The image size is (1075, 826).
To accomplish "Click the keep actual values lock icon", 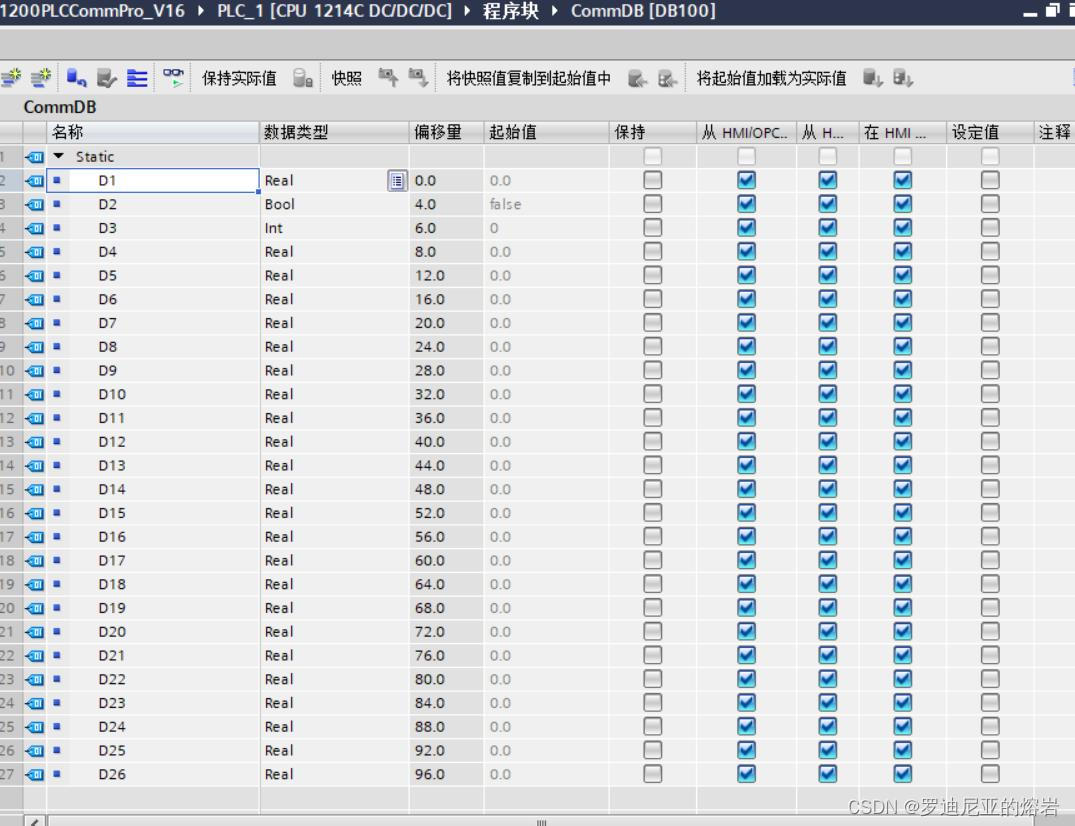I will tap(303, 78).
